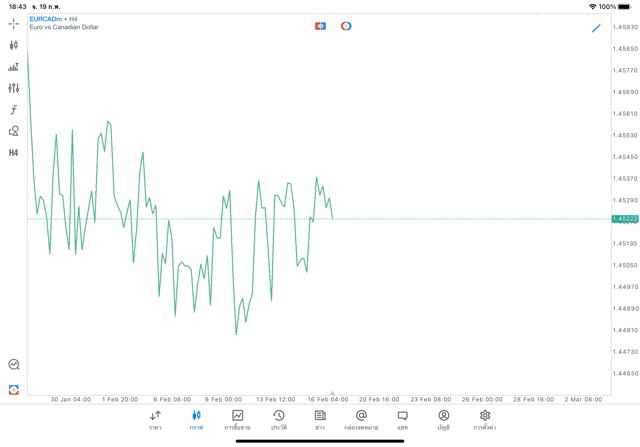640x447 pixels.
Task: Open the indicators list icon
Action: 13,67
